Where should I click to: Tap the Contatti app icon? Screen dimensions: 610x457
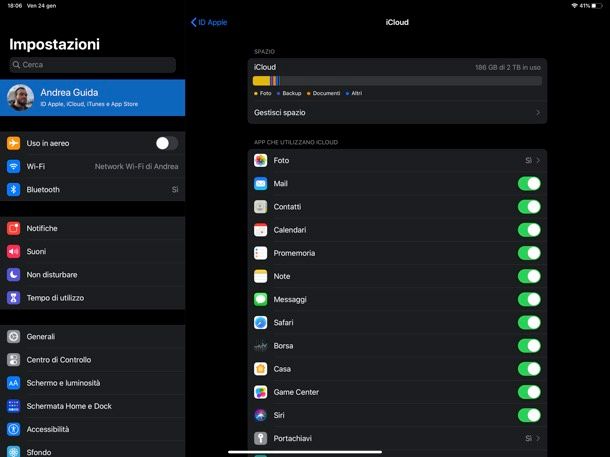pos(260,207)
